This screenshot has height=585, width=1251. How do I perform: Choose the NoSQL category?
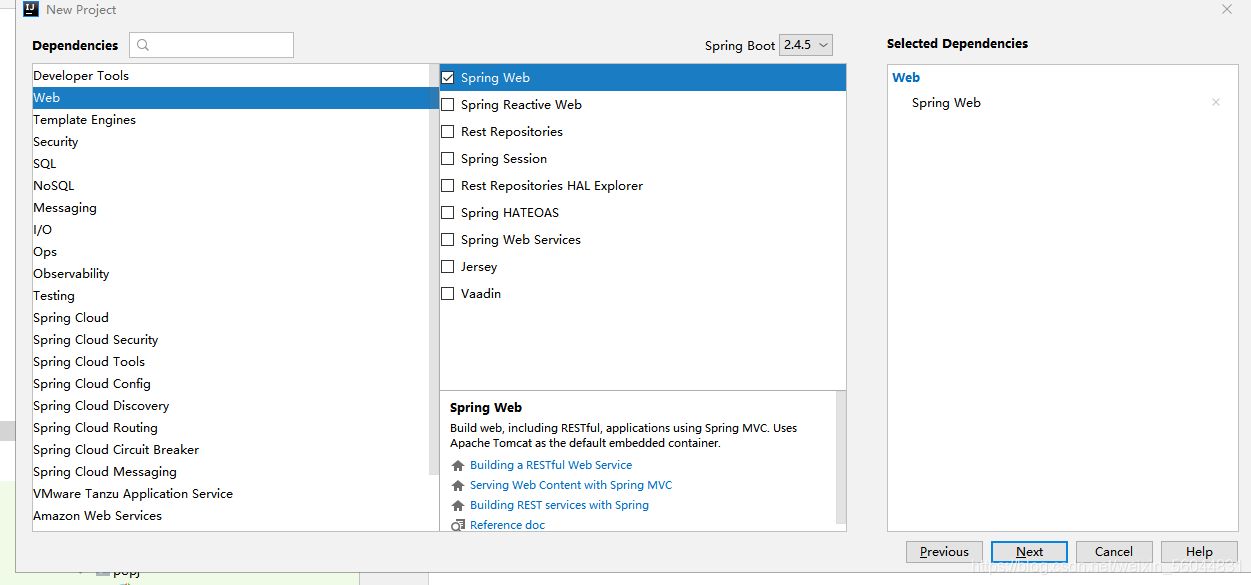54,186
